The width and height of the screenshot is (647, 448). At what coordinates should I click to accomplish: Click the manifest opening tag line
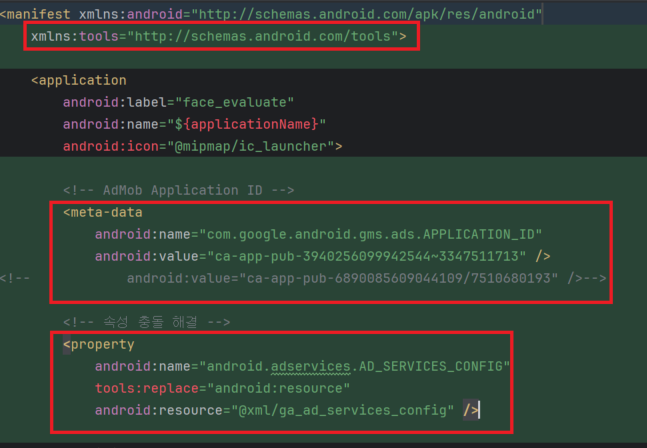pos(271,14)
